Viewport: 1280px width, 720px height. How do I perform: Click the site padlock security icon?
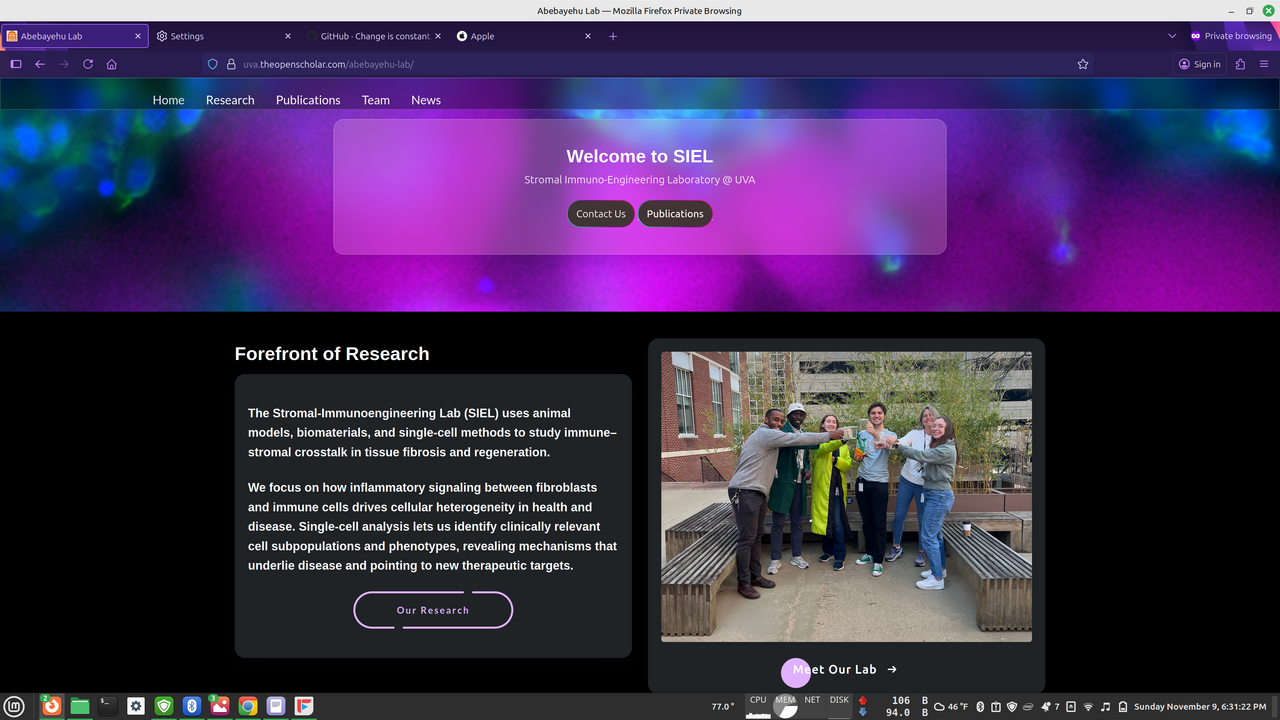tap(231, 64)
